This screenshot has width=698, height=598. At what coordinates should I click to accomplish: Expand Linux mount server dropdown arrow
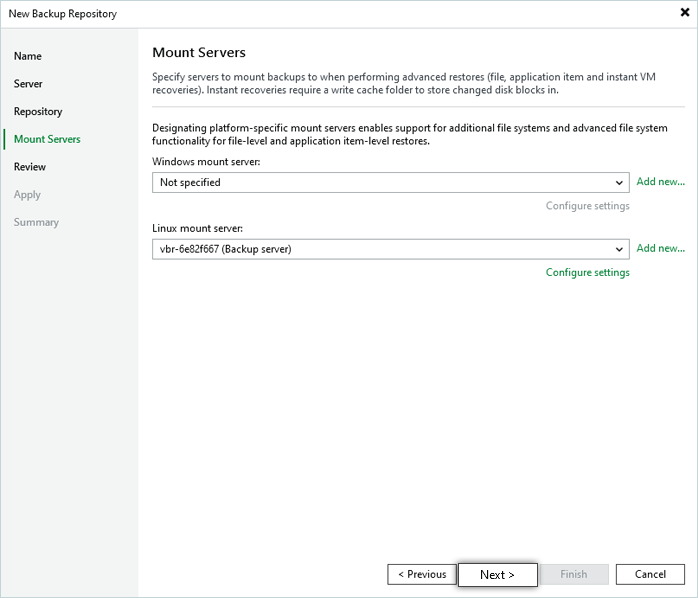point(620,249)
